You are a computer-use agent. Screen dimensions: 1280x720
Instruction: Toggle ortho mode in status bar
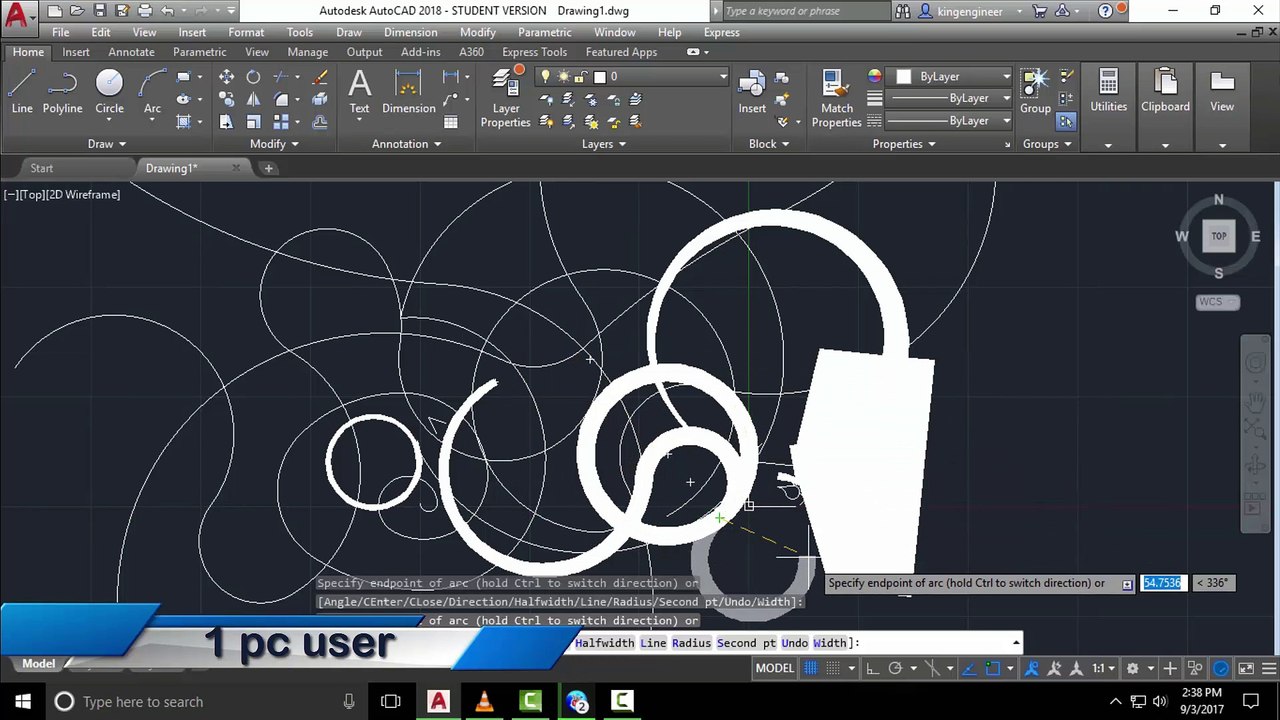(872, 668)
